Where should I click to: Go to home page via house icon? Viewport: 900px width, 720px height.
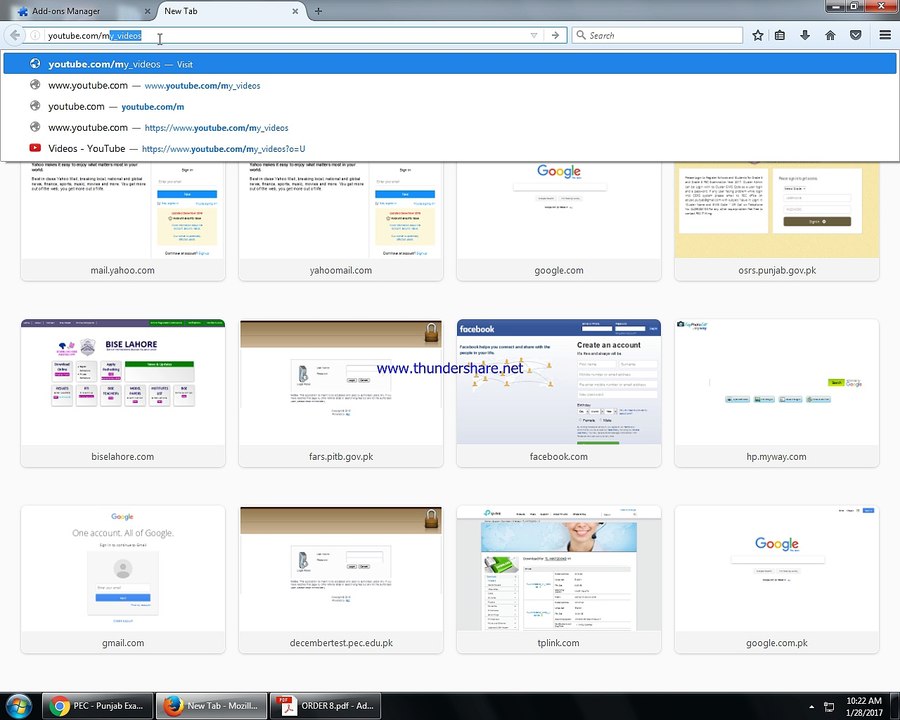[830, 36]
